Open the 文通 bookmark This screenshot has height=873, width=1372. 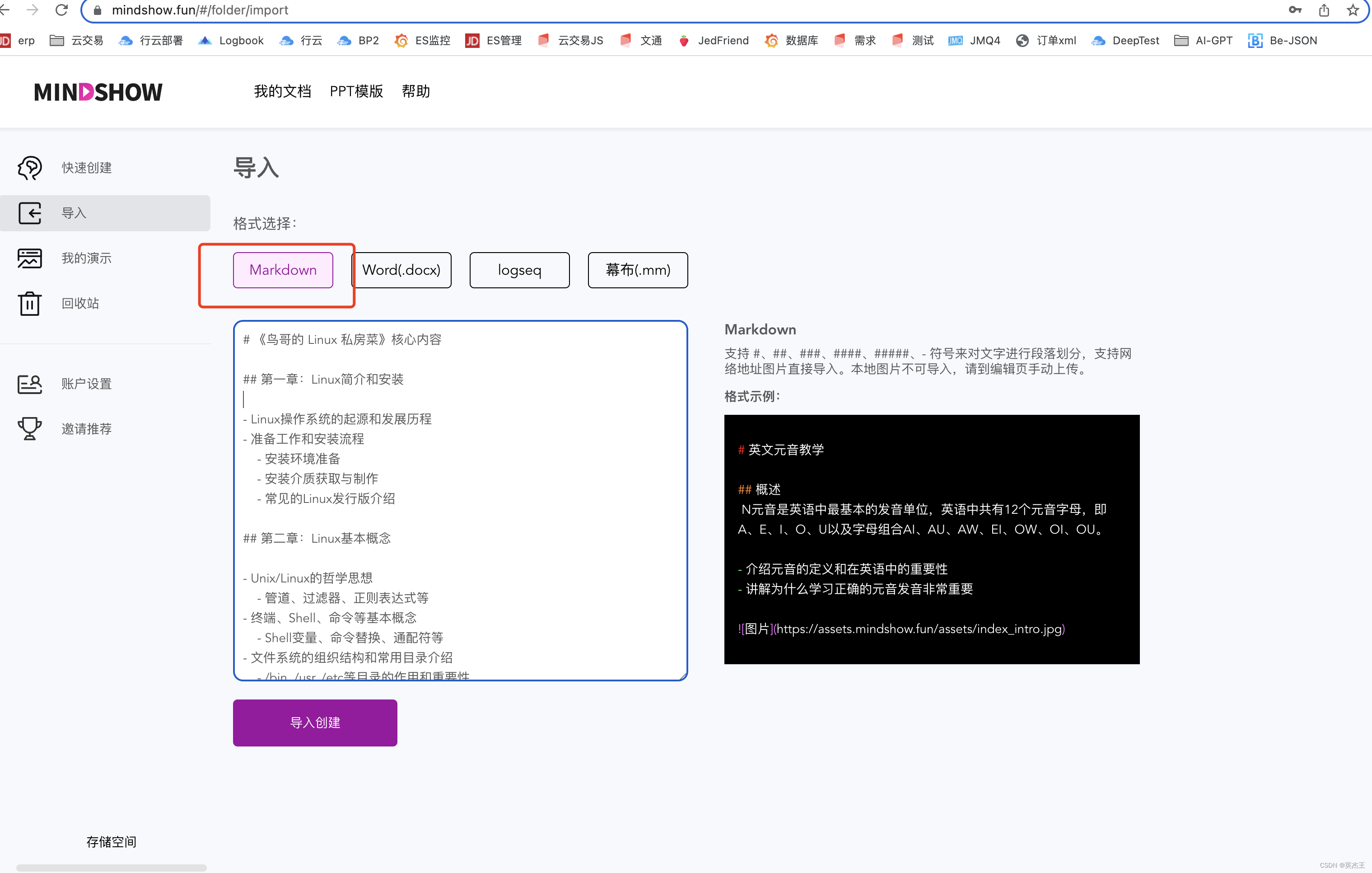[x=641, y=41]
